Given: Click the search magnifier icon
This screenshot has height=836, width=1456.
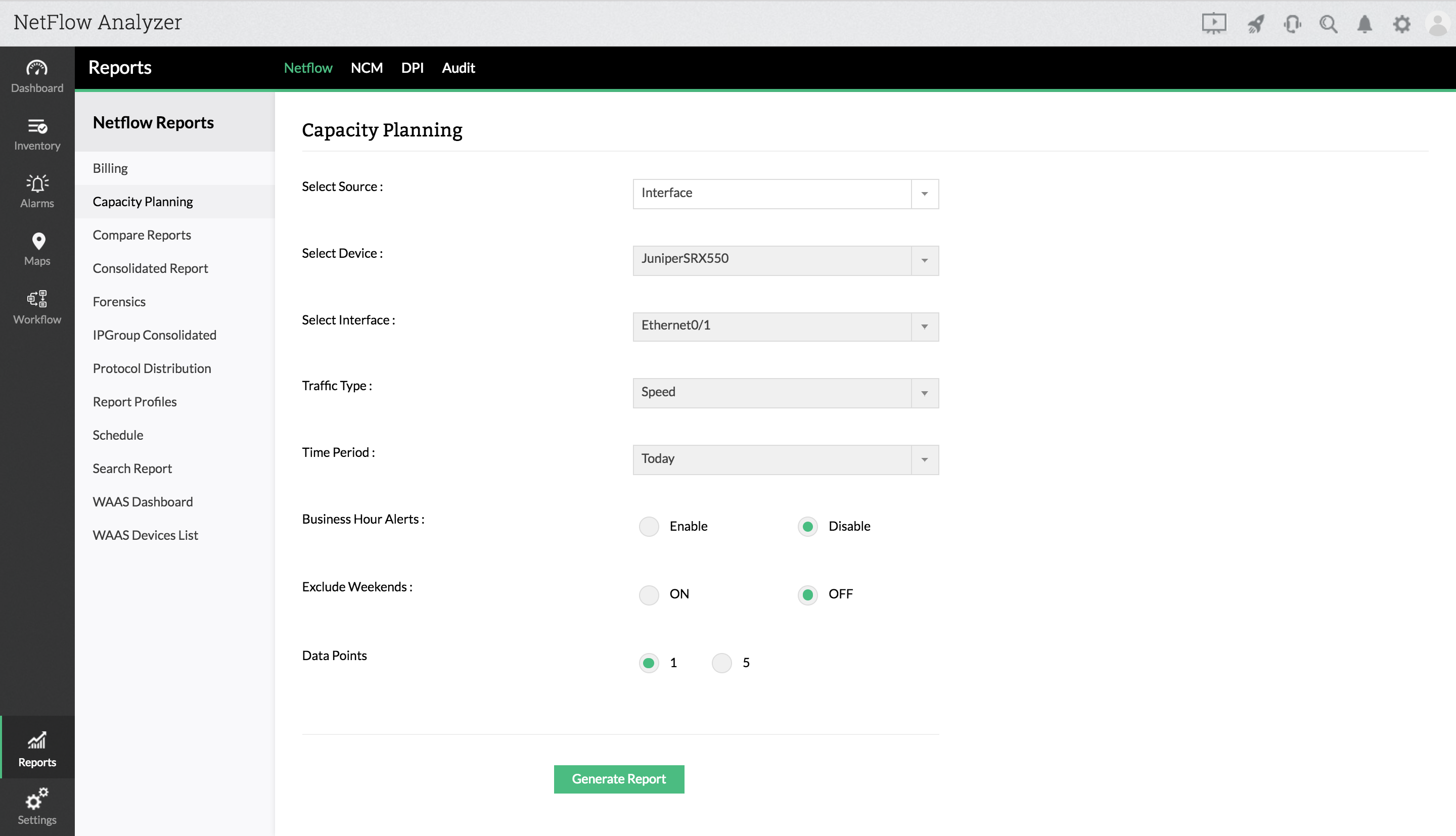Looking at the screenshot, I should pos(1328,24).
